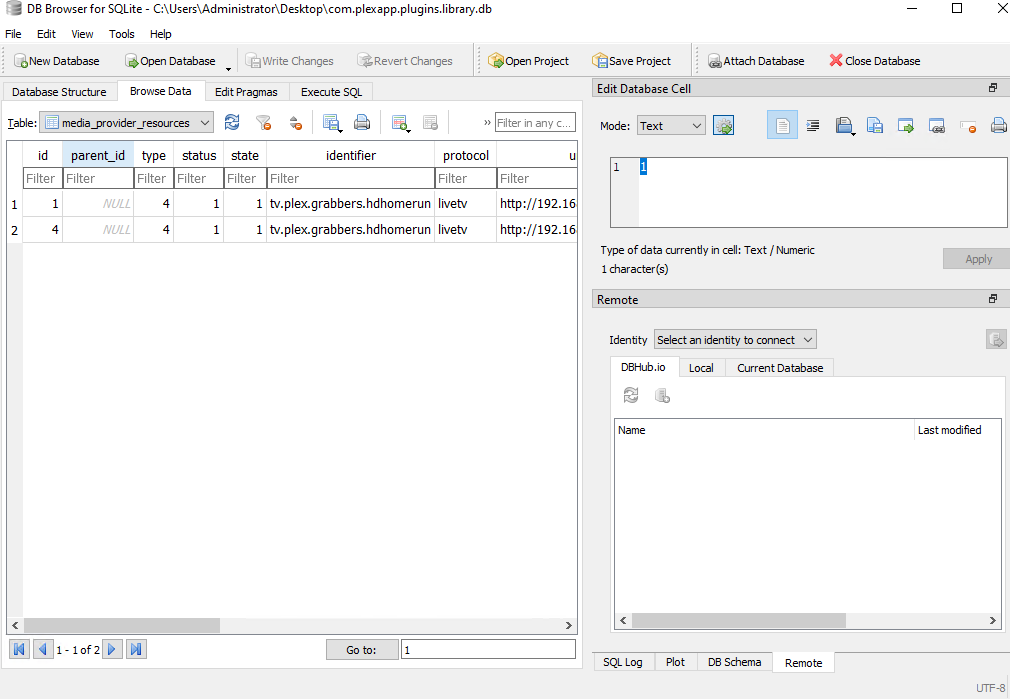This screenshot has width=1010, height=699.
Task: Open the Edit menu
Action: click(46, 34)
